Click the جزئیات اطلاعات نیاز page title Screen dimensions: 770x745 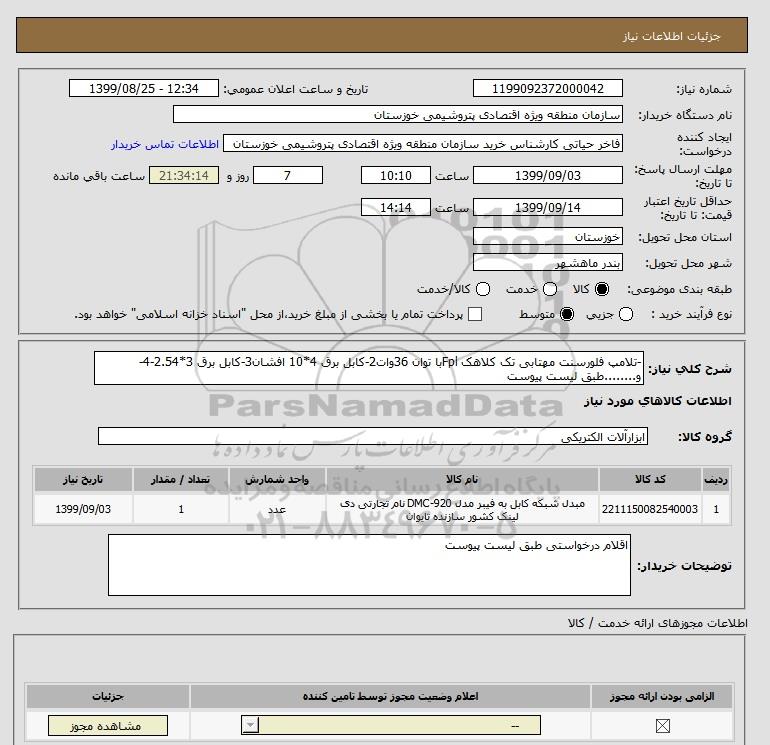click(x=671, y=36)
